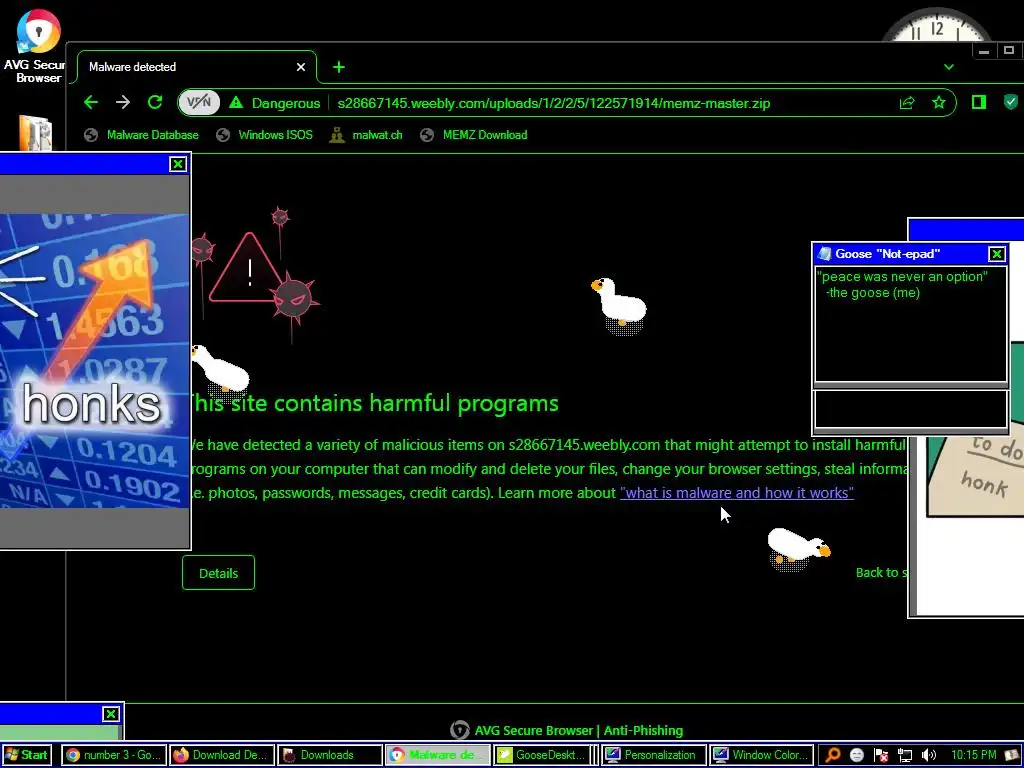Close the Goose Not-epad window
The image size is (1024, 768).
click(x=997, y=253)
